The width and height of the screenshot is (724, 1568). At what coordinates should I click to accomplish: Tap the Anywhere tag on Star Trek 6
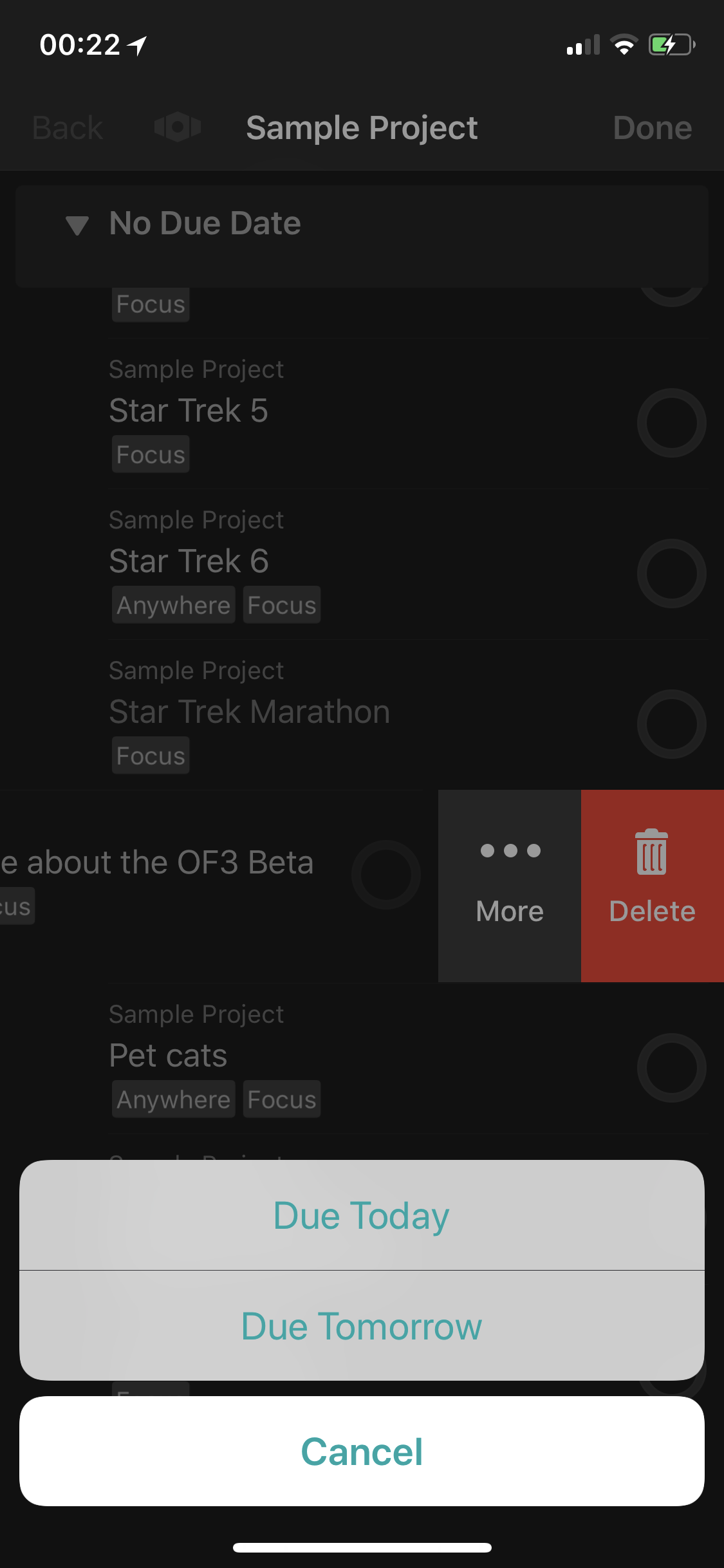[x=173, y=605]
